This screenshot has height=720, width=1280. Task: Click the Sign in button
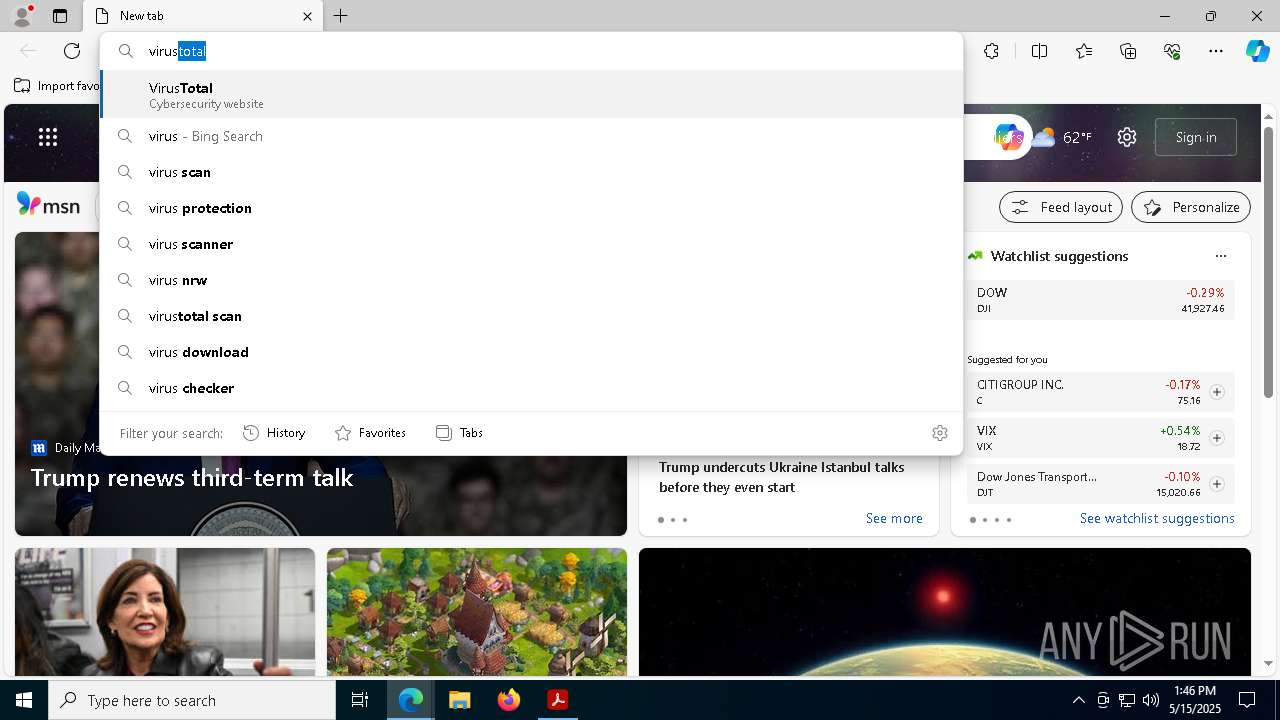pyautogui.click(x=1196, y=137)
